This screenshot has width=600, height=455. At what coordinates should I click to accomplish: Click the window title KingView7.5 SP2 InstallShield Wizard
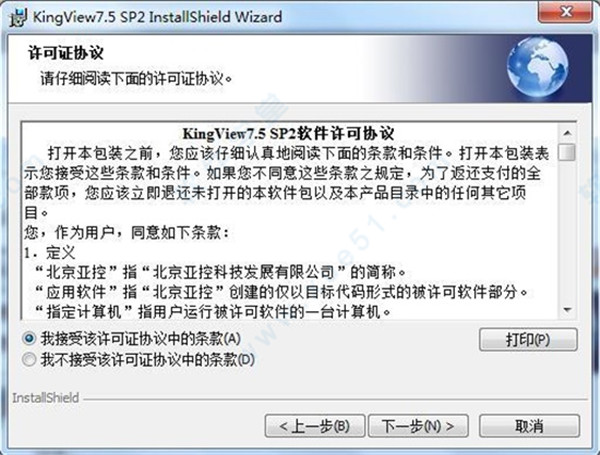[x=158, y=17]
